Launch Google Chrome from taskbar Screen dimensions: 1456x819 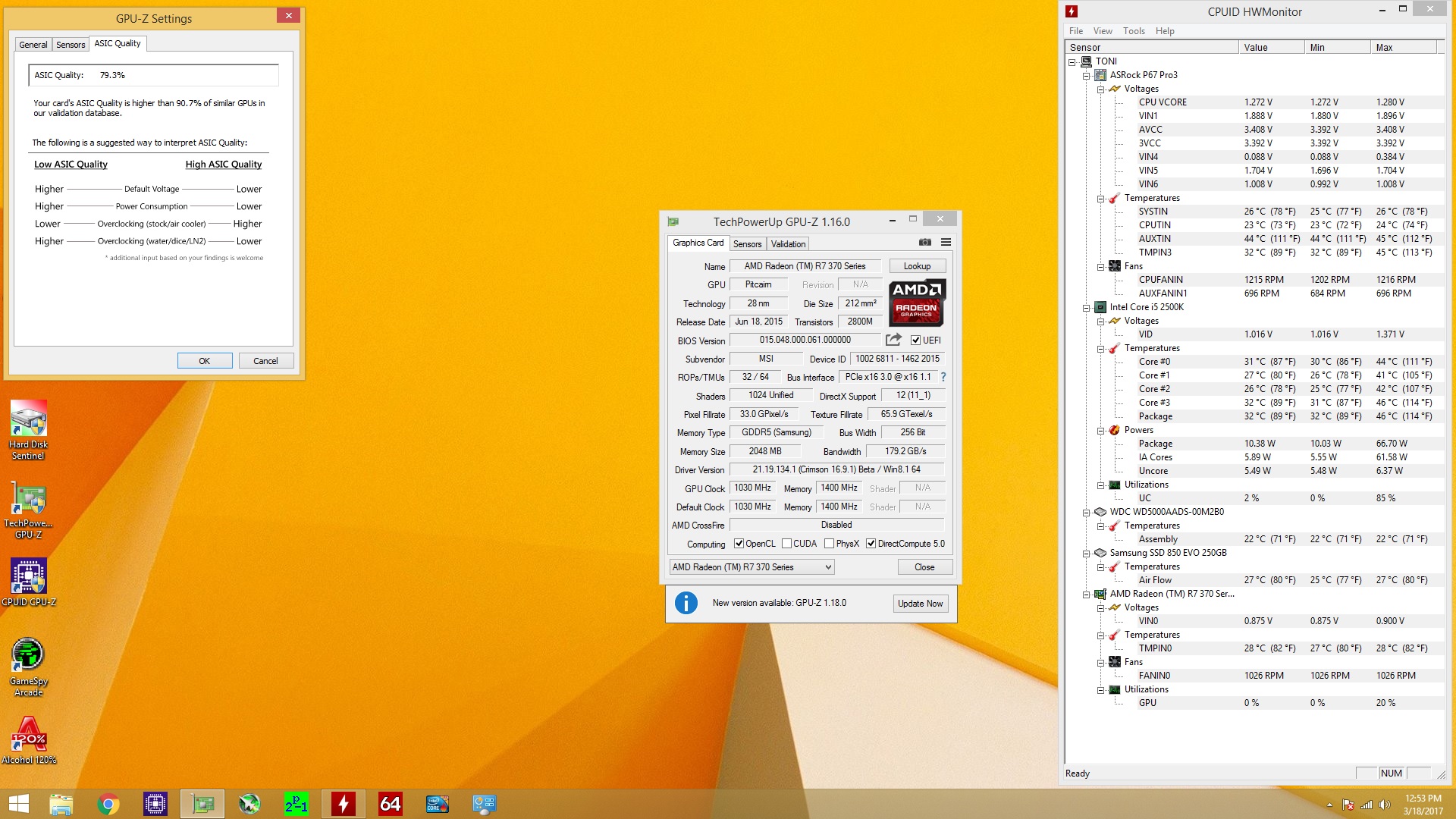(x=108, y=804)
